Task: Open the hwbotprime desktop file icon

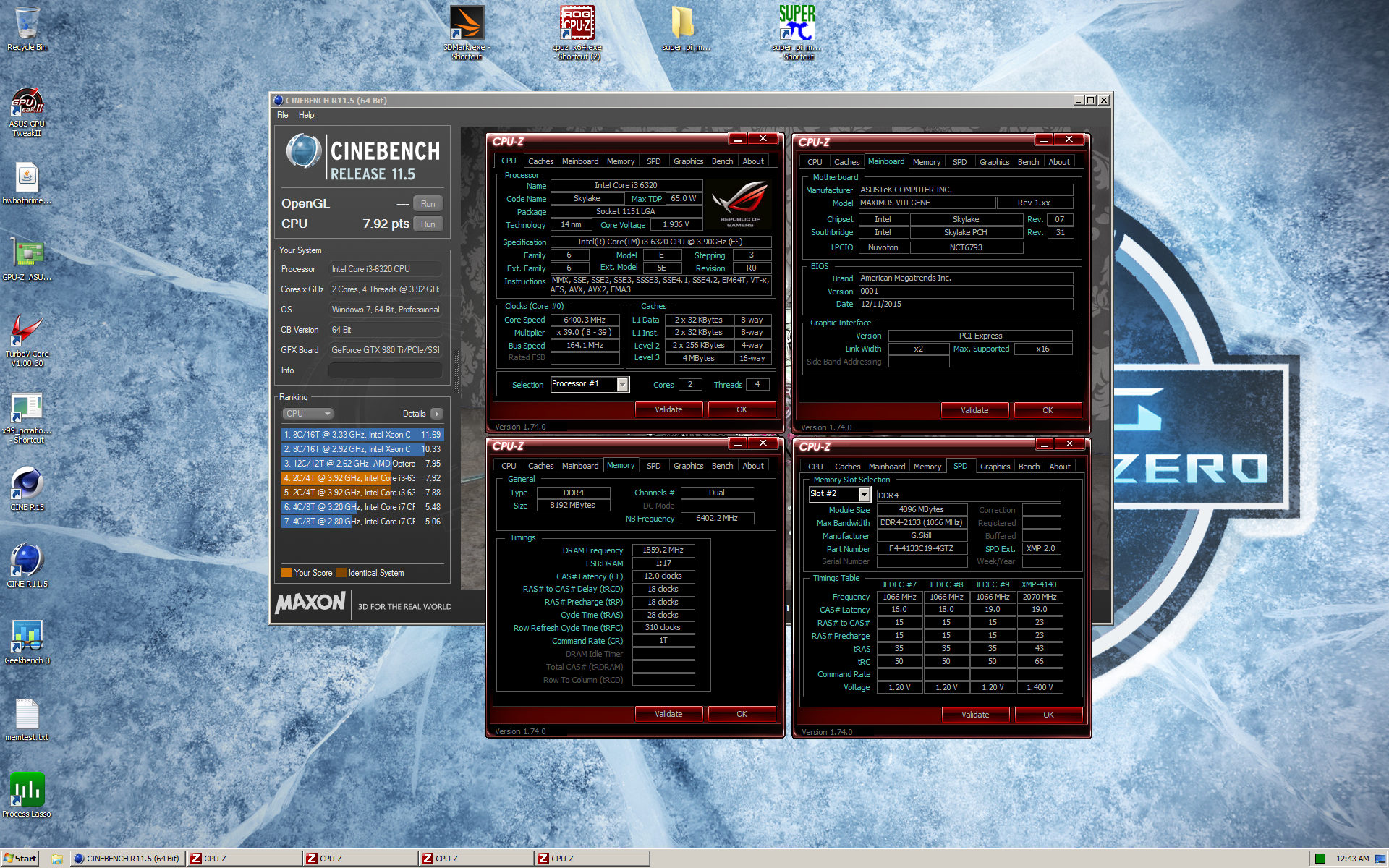Action: (x=27, y=183)
